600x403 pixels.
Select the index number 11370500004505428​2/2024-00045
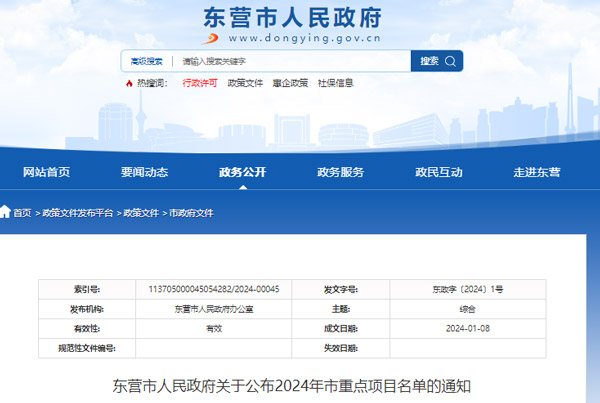(214, 289)
